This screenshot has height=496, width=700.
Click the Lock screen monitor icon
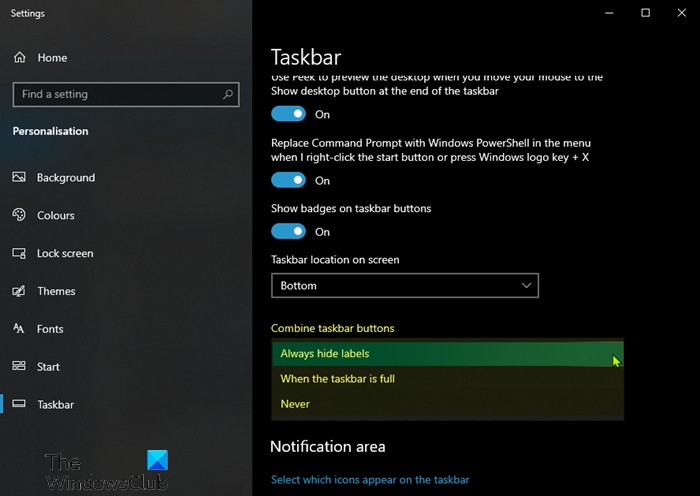(19, 253)
